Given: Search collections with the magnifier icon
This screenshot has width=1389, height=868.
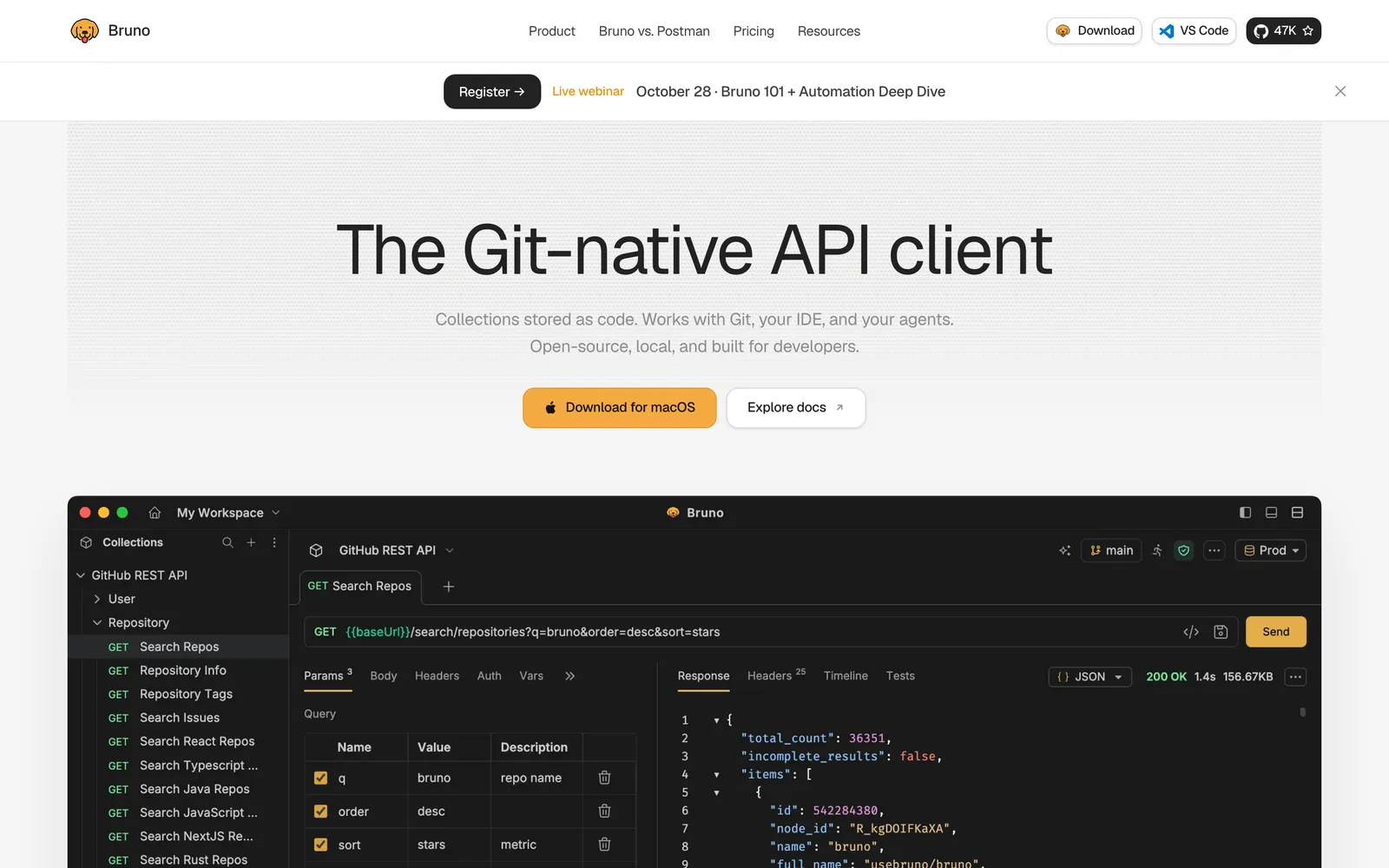Looking at the screenshot, I should coord(227,542).
